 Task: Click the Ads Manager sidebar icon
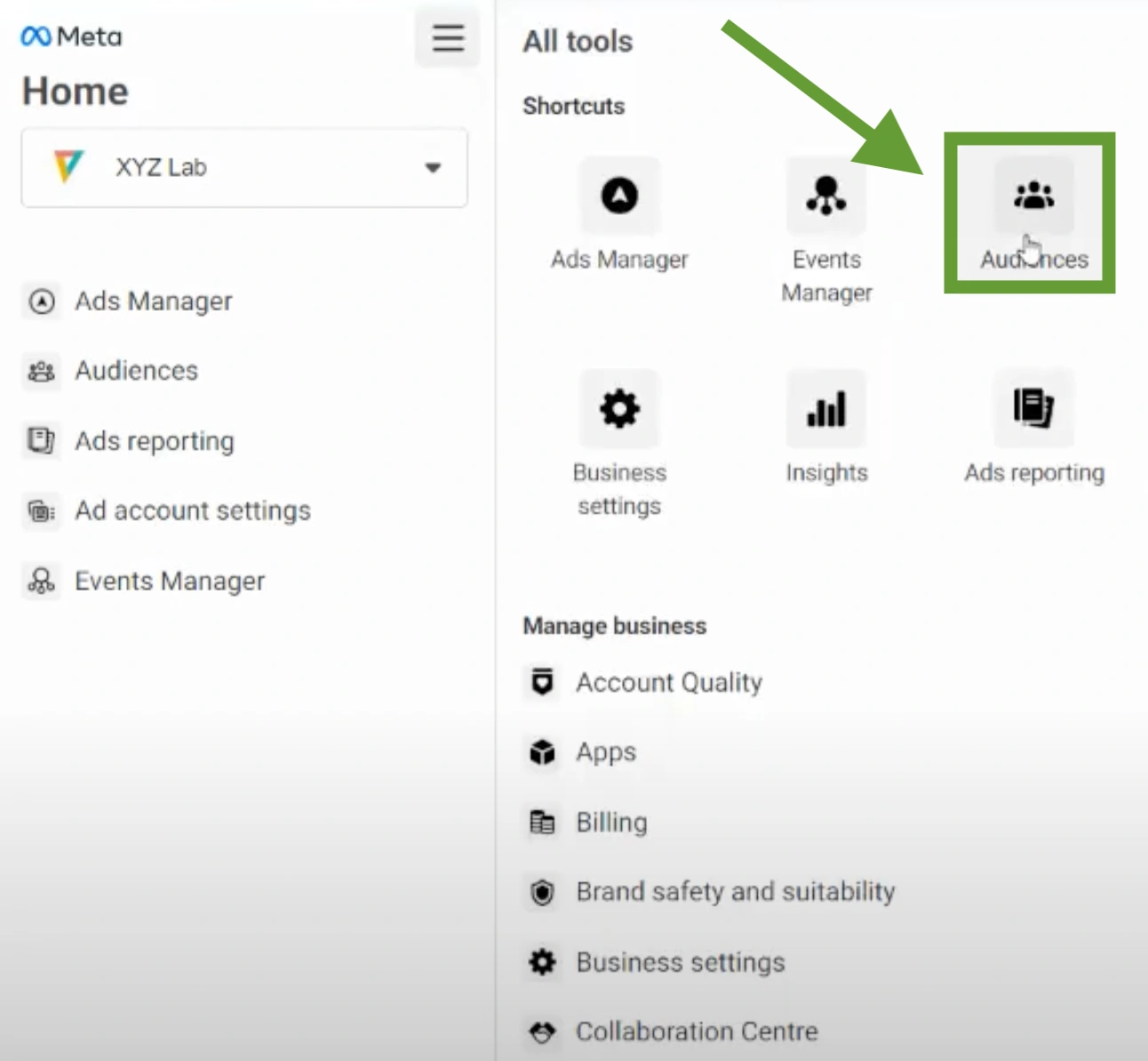pyautogui.click(x=42, y=301)
